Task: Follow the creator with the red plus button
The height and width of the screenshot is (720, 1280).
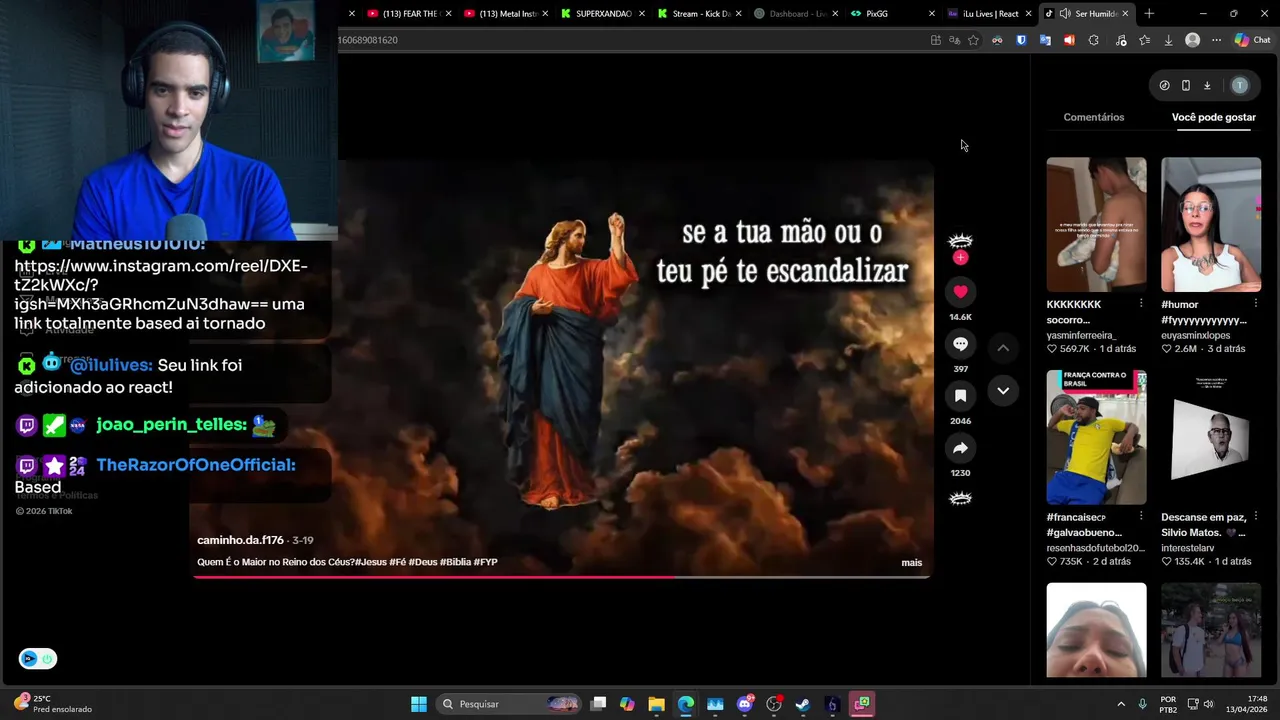Action: click(960, 258)
